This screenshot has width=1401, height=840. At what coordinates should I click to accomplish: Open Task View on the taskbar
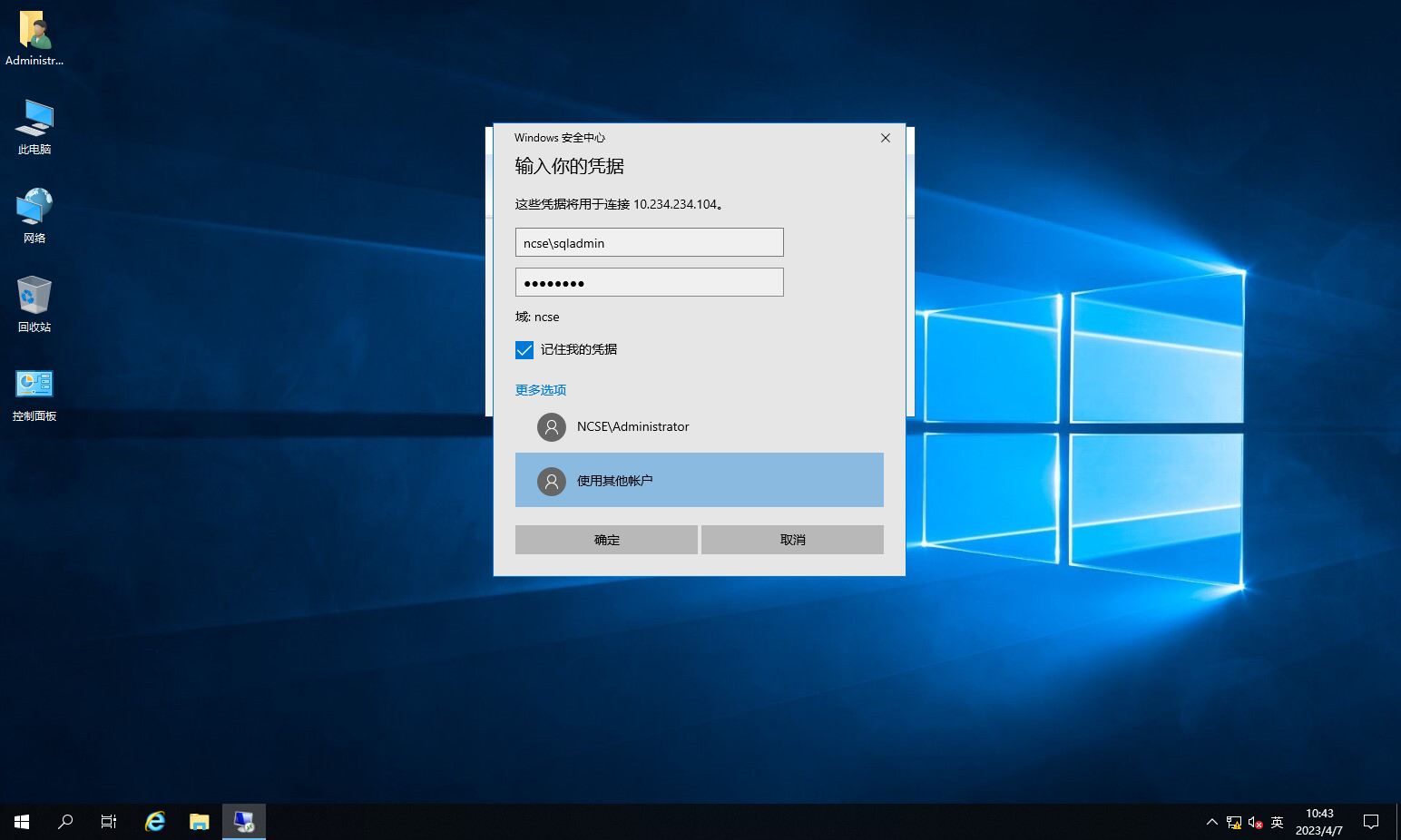pyautogui.click(x=109, y=822)
